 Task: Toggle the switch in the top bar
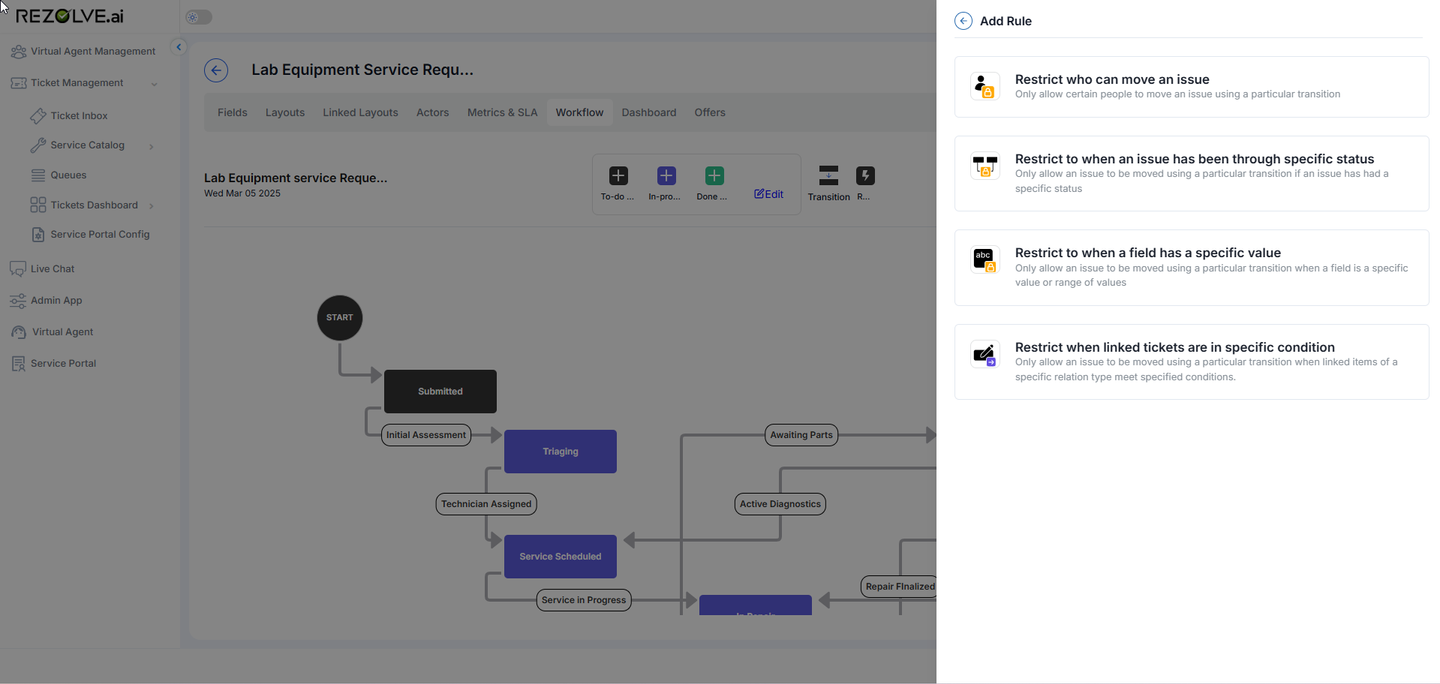[199, 17]
